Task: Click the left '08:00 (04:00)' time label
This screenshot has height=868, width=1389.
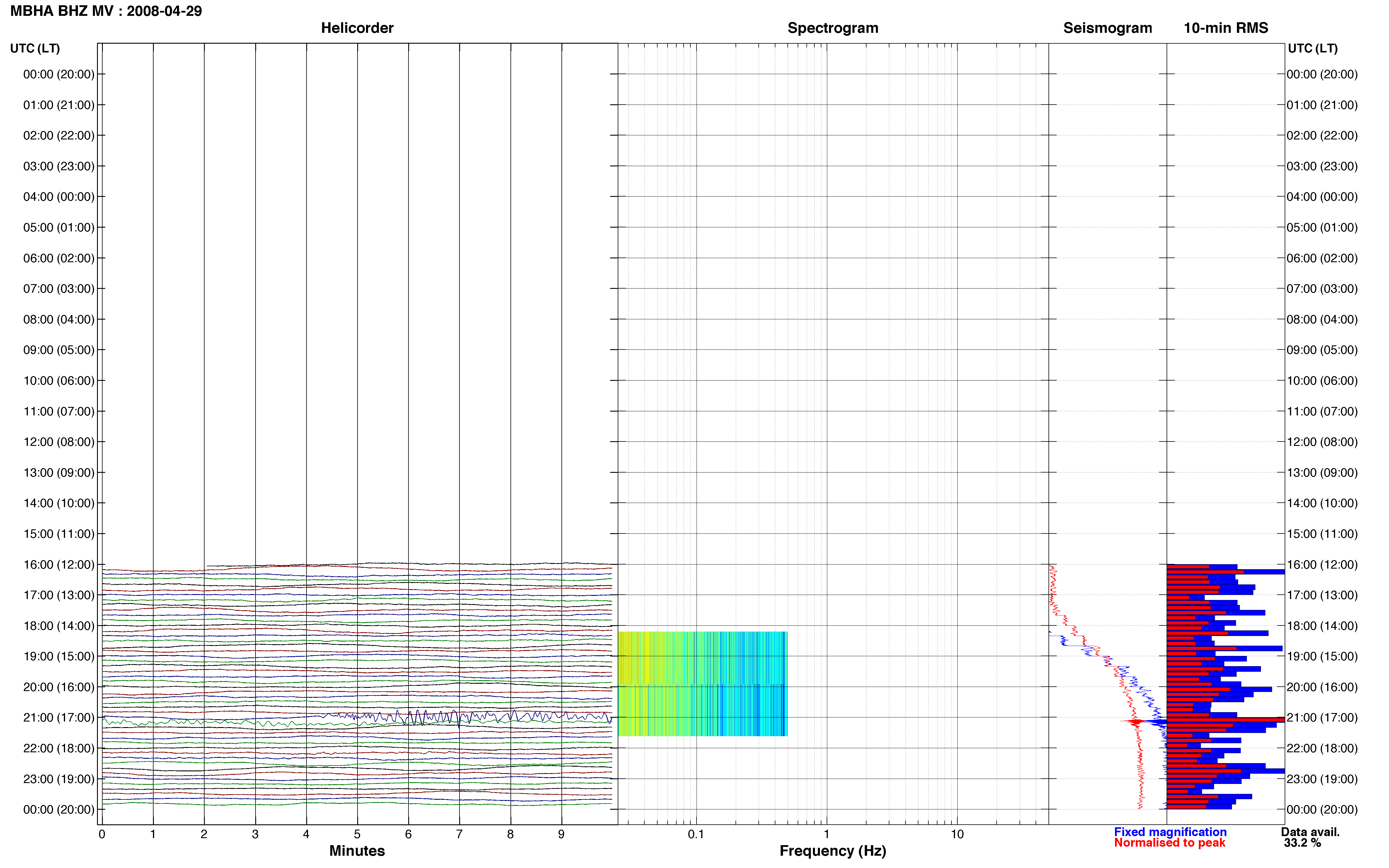Action: click(x=59, y=319)
